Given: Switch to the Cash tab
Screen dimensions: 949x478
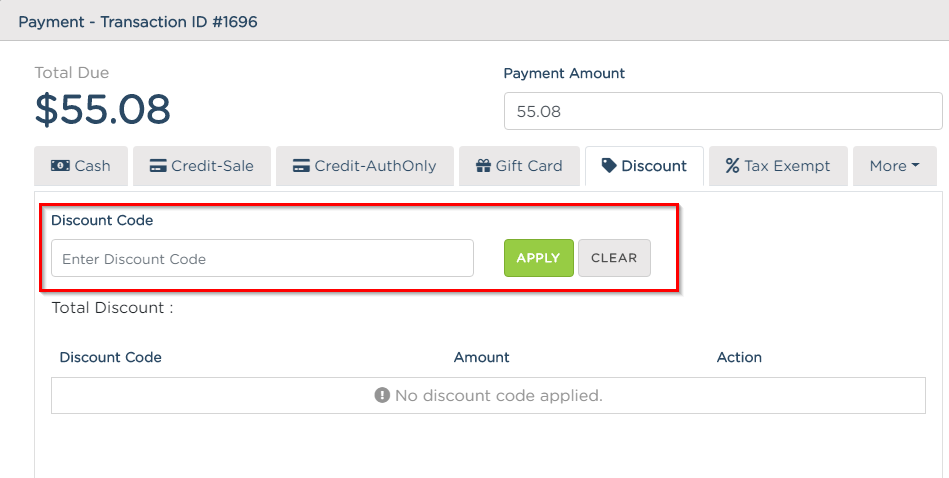Looking at the screenshot, I should (x=81, y=166).
